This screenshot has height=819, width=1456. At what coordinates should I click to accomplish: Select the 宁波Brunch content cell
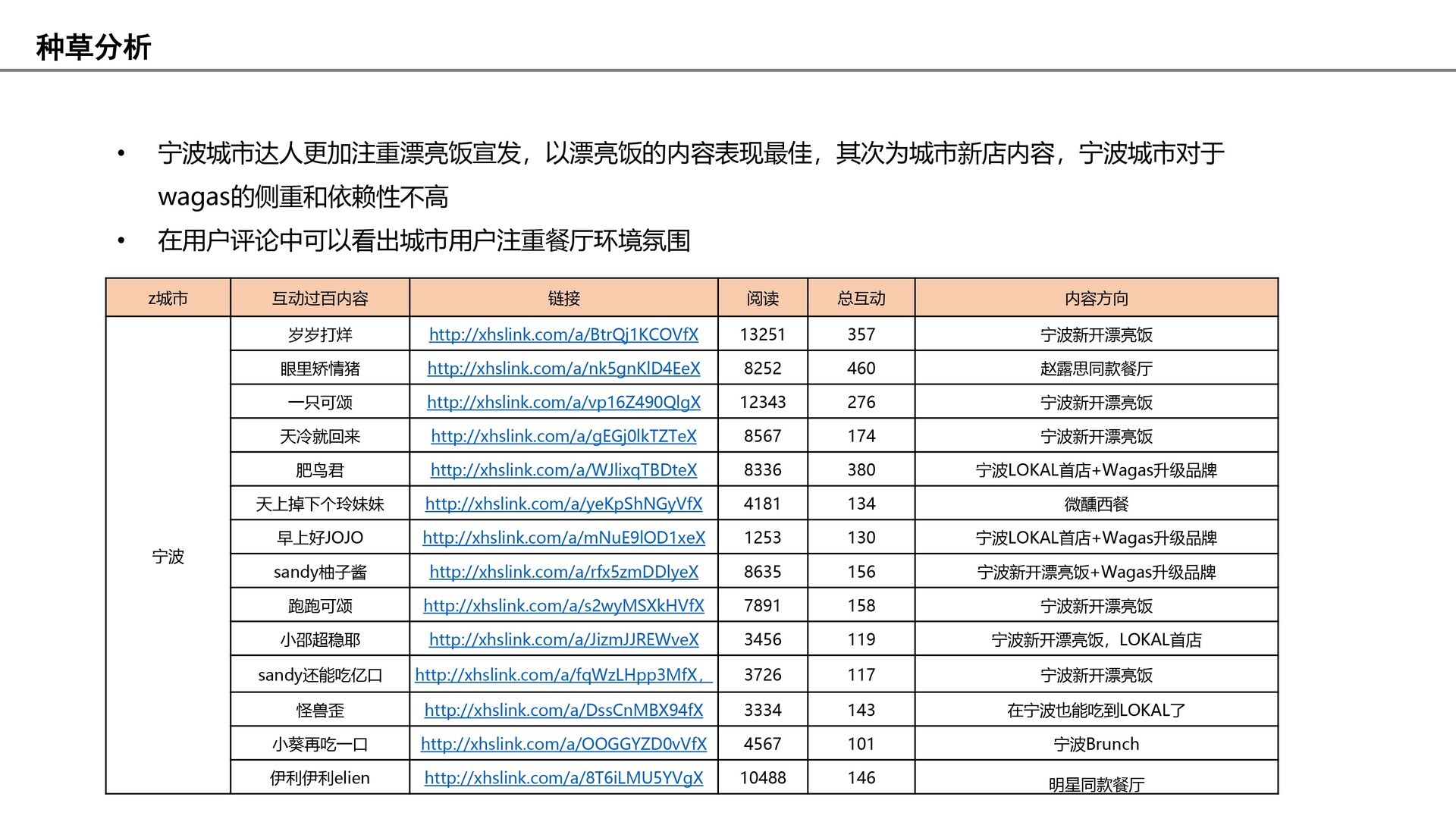click(x=1097, y=744)
